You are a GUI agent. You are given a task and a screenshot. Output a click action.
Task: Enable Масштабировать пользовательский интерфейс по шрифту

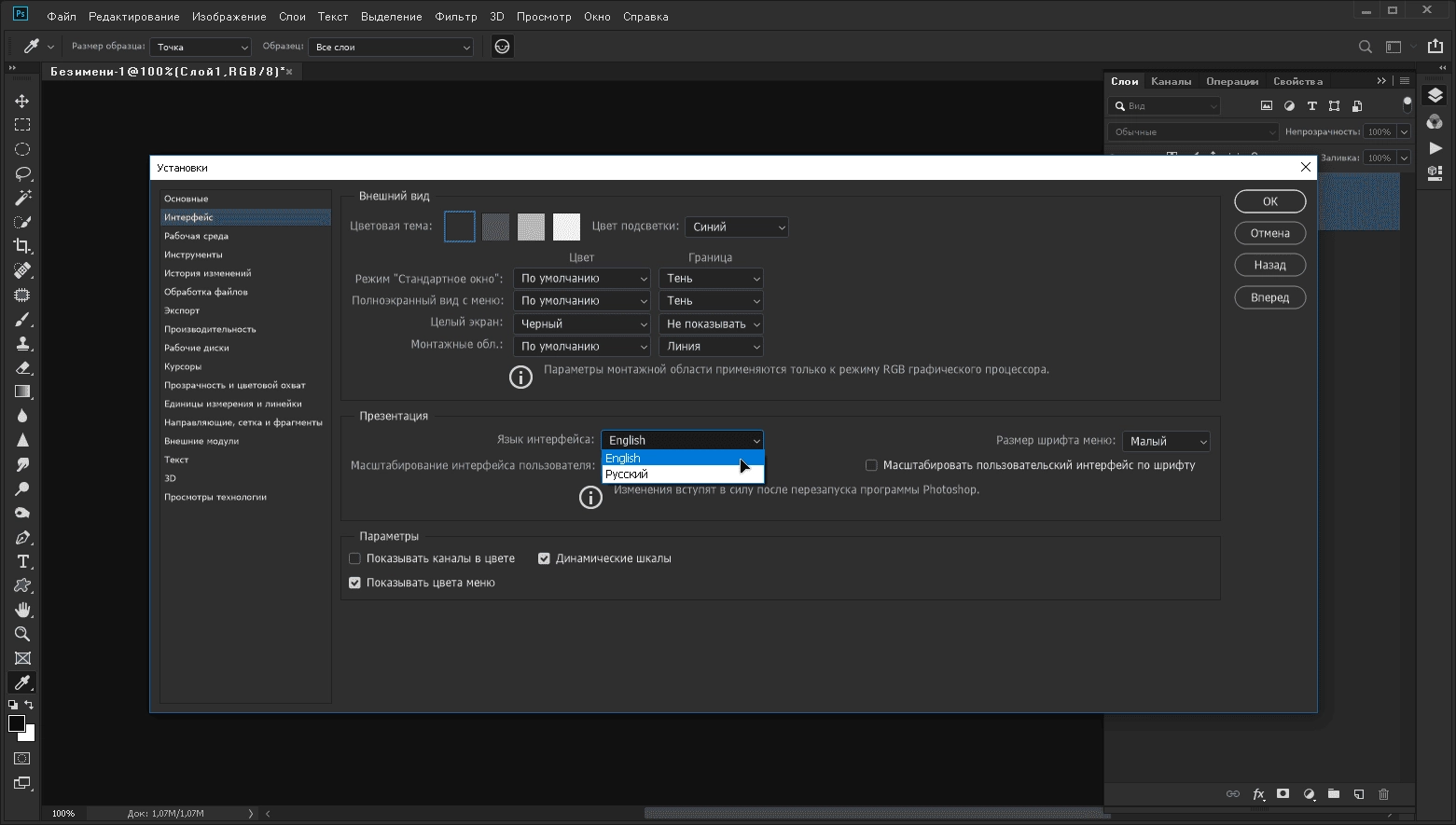(x=871, y=465)
